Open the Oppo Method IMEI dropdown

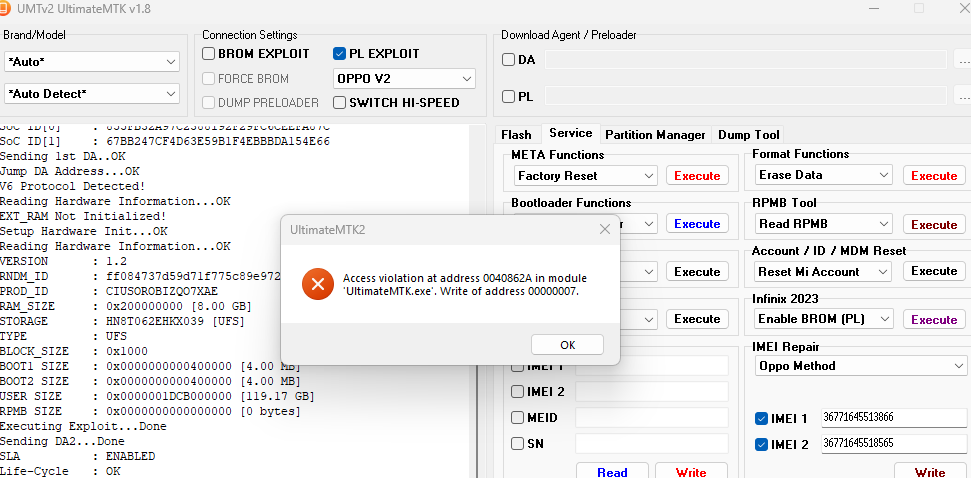pyautogui.click(x=861, y=366)
